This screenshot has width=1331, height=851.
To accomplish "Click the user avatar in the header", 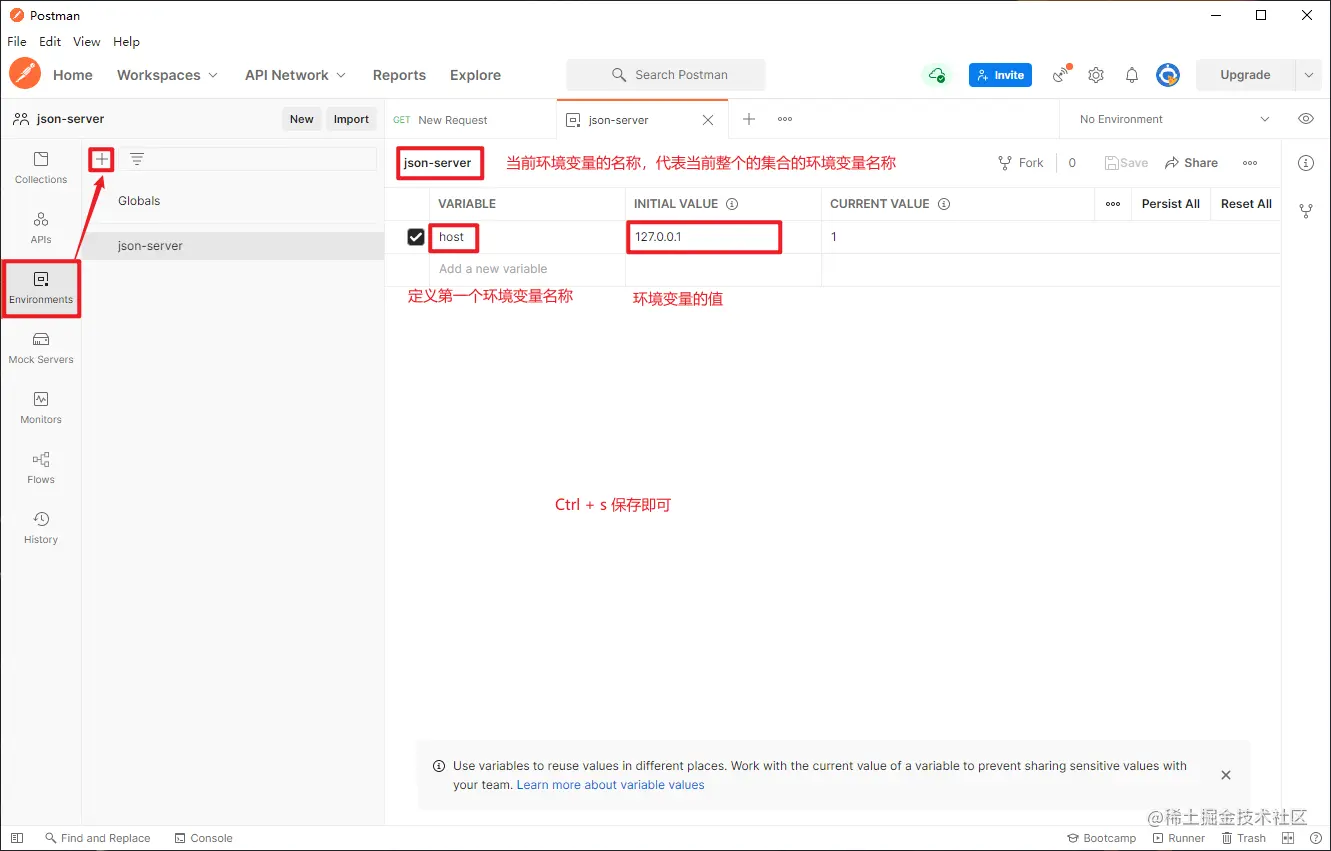I will coord(1168,75).
